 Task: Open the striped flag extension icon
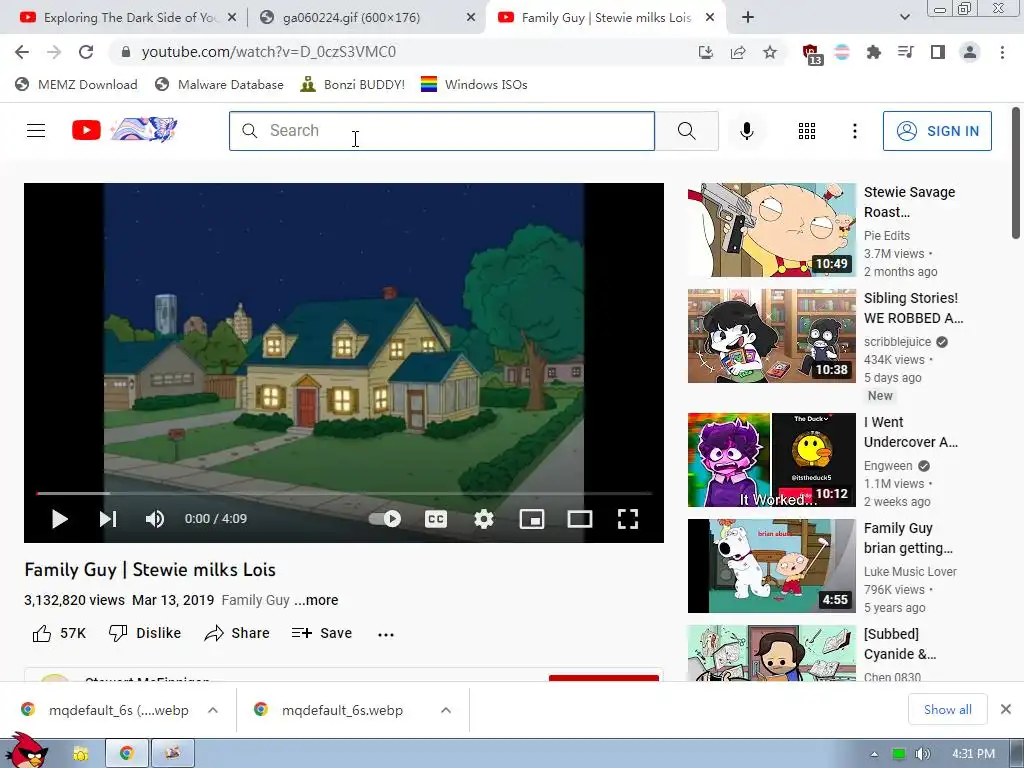(842, 52)
